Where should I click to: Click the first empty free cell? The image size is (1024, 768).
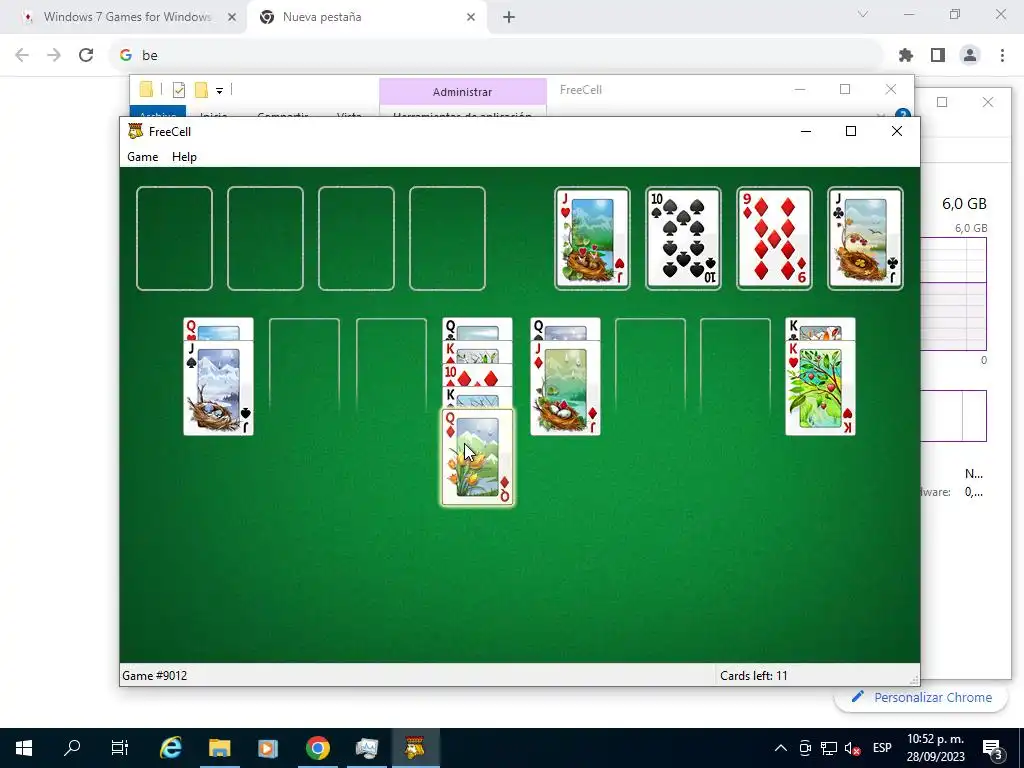pyautogui.click(x=174, y=238)
